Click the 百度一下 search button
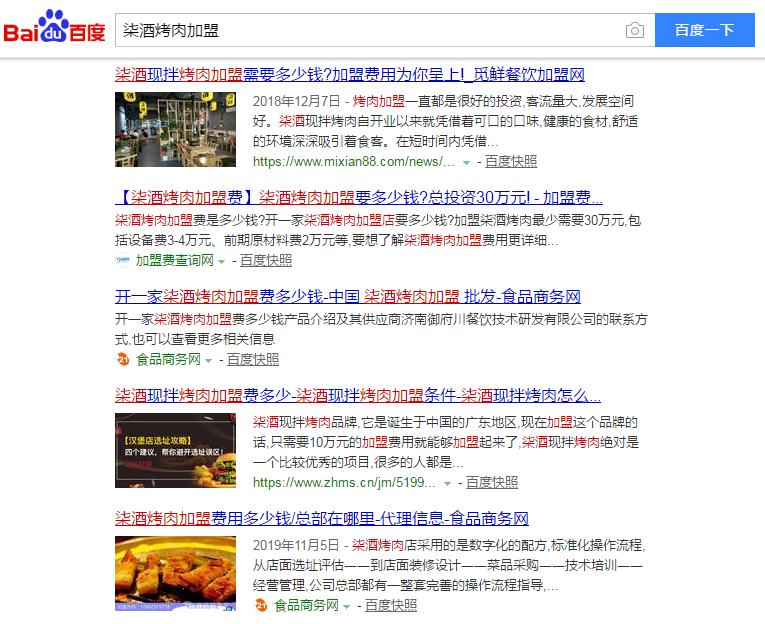This screenshot has width=765, height=624. coord(704,30)
